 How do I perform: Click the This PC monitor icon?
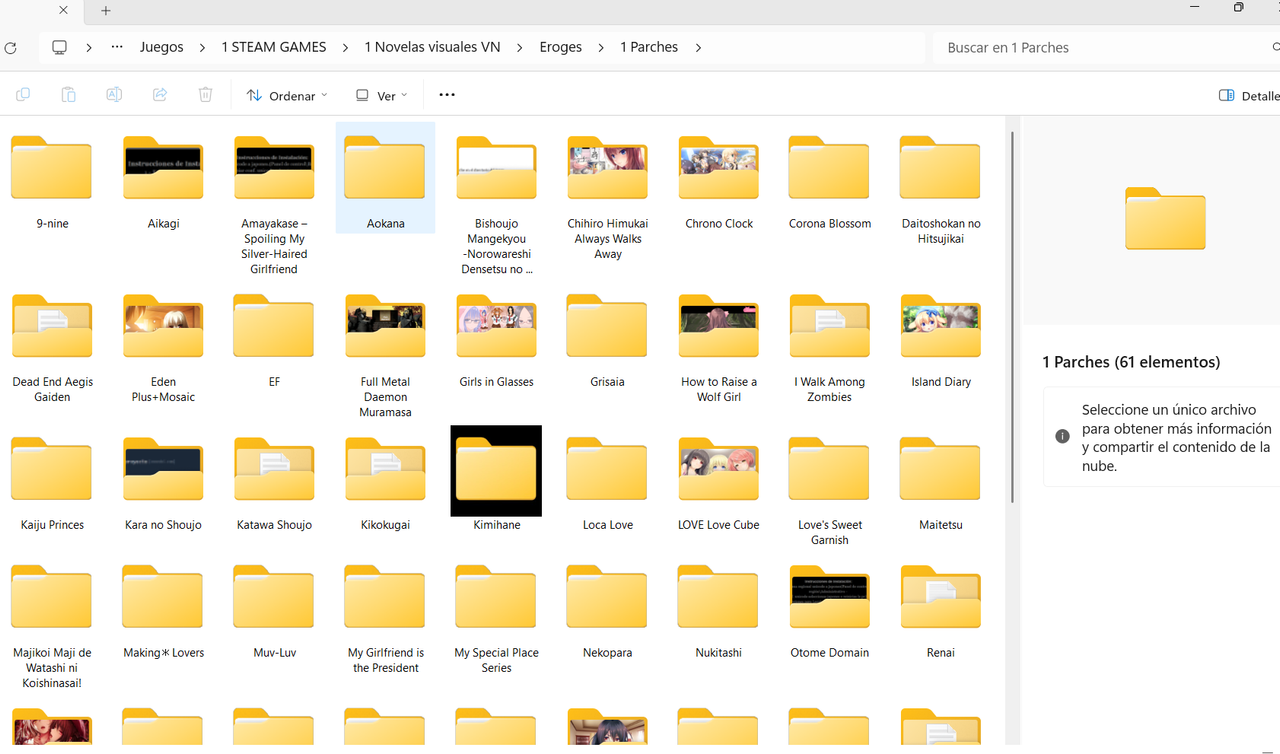click(x=60, y=47)
